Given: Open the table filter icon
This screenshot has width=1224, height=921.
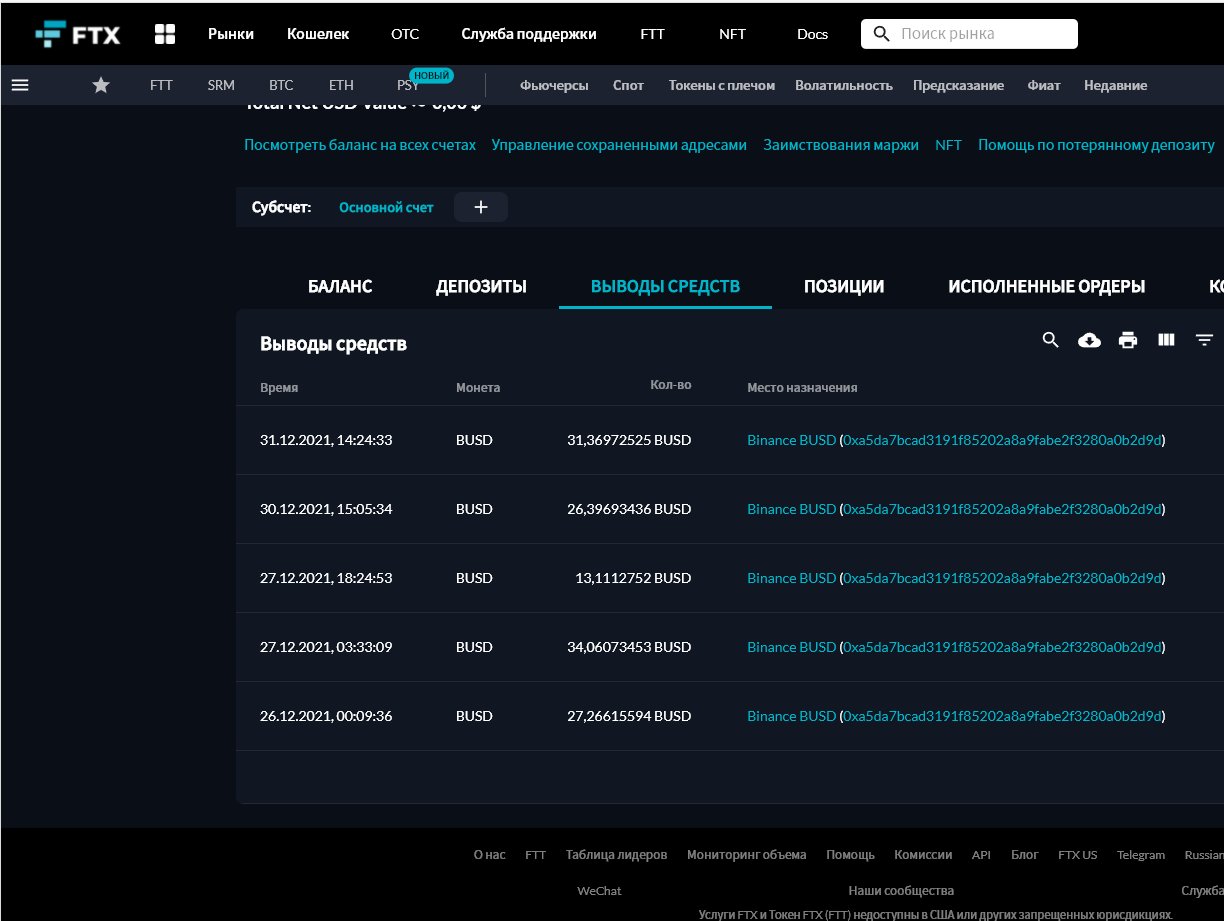Looking at the screenshot, I should click(1204, 340).
